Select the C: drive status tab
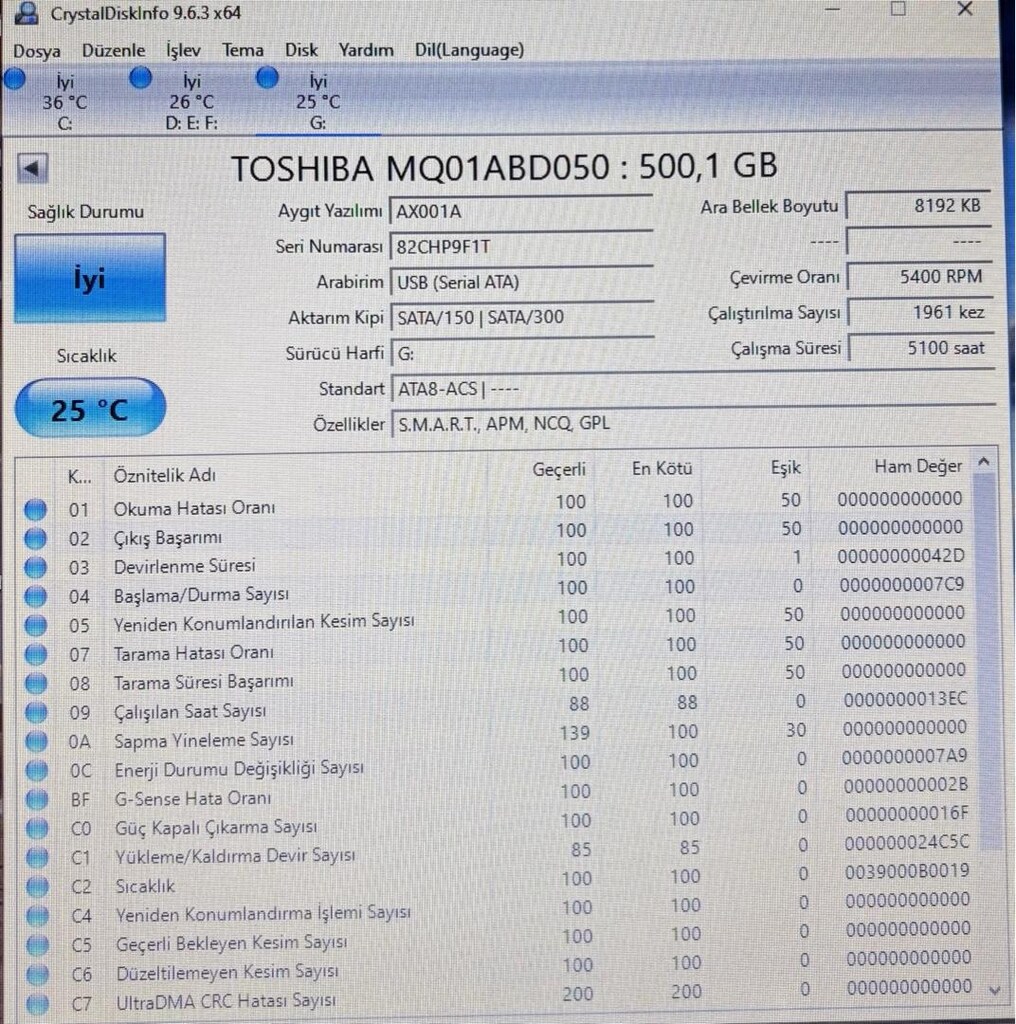This screenshot has width=1016, height=1024. [x=63, y=101]
